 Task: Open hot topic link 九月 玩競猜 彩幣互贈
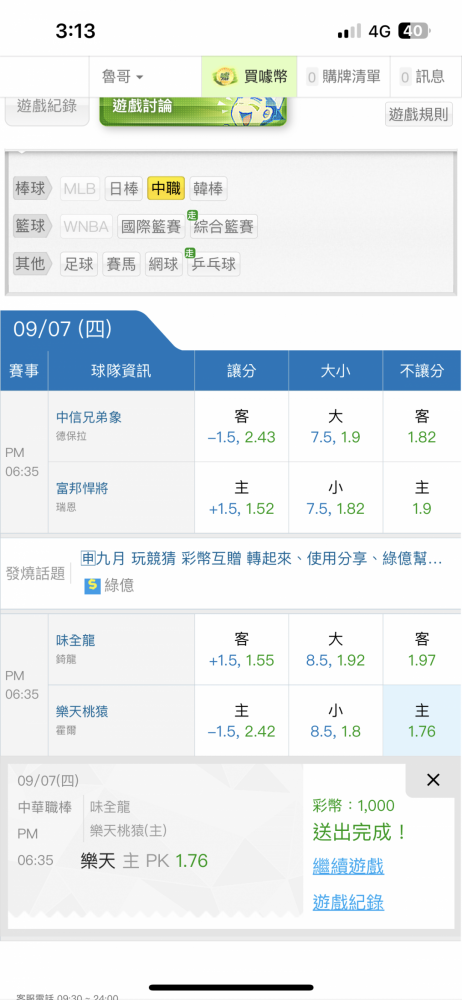[262, 559]
